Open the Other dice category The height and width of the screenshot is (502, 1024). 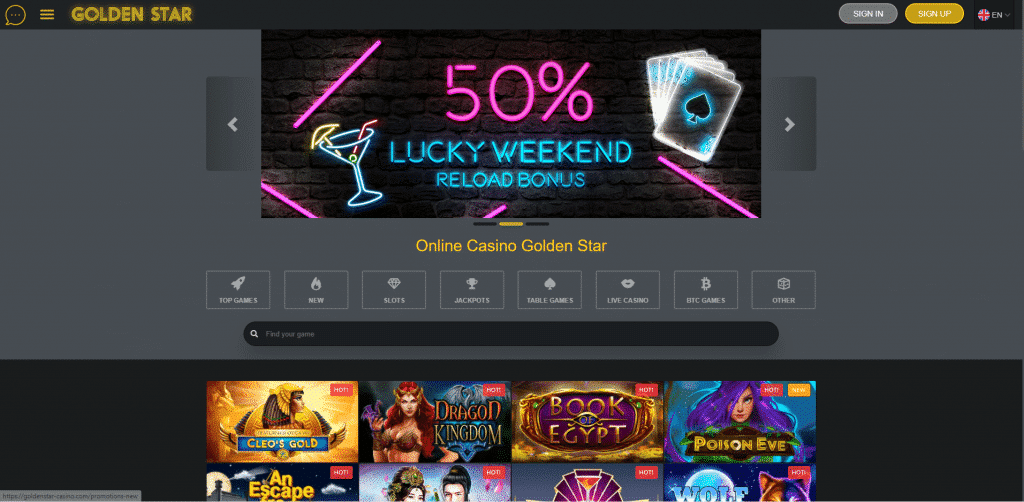tap(784, 290)
